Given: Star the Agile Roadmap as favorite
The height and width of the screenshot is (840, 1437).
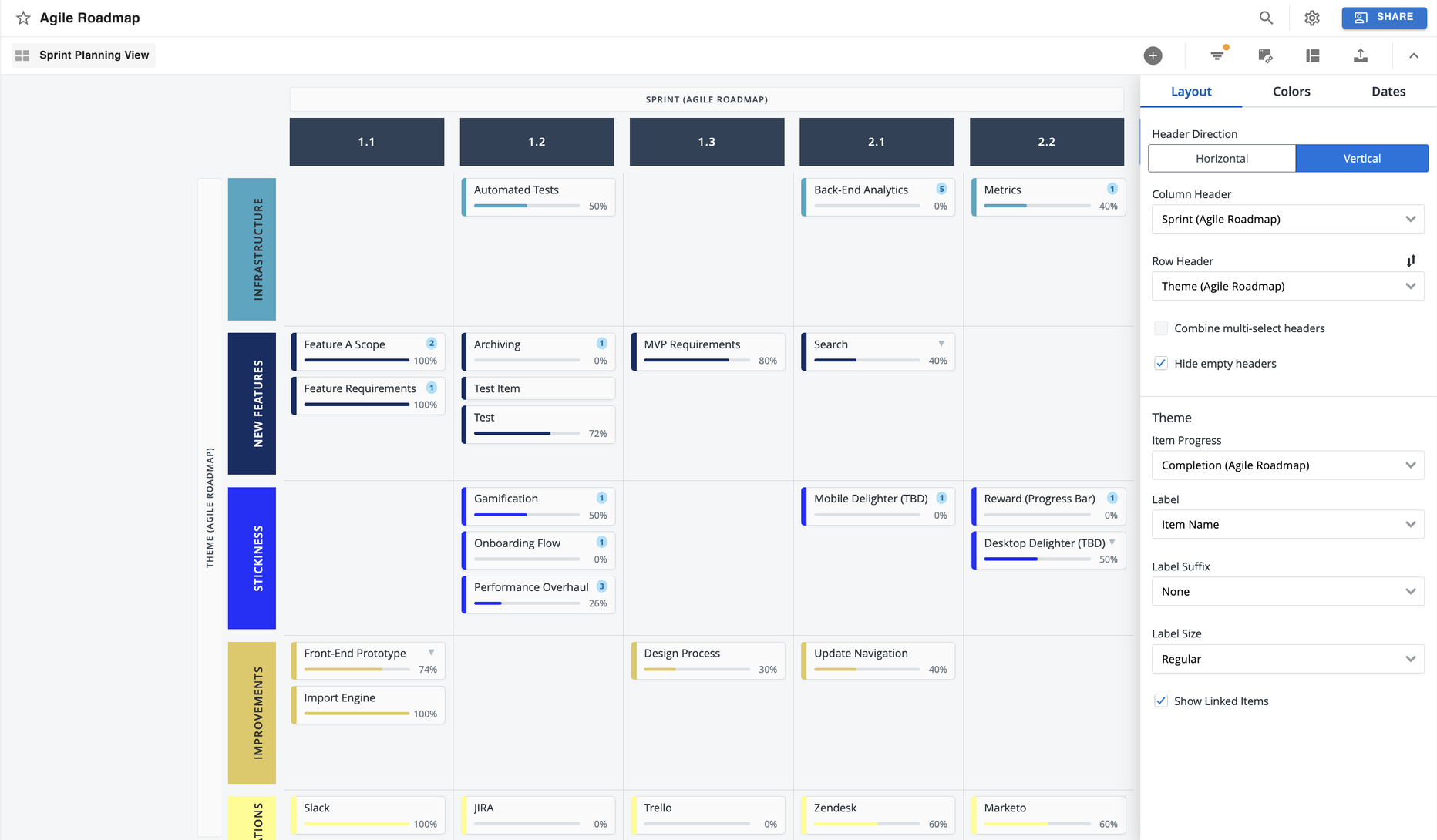Looking at the screenshot, I should click(23, 18).
